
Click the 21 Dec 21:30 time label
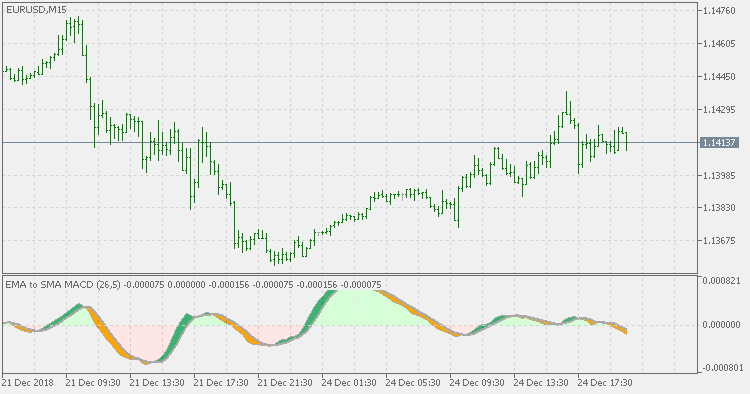point(285,383)
